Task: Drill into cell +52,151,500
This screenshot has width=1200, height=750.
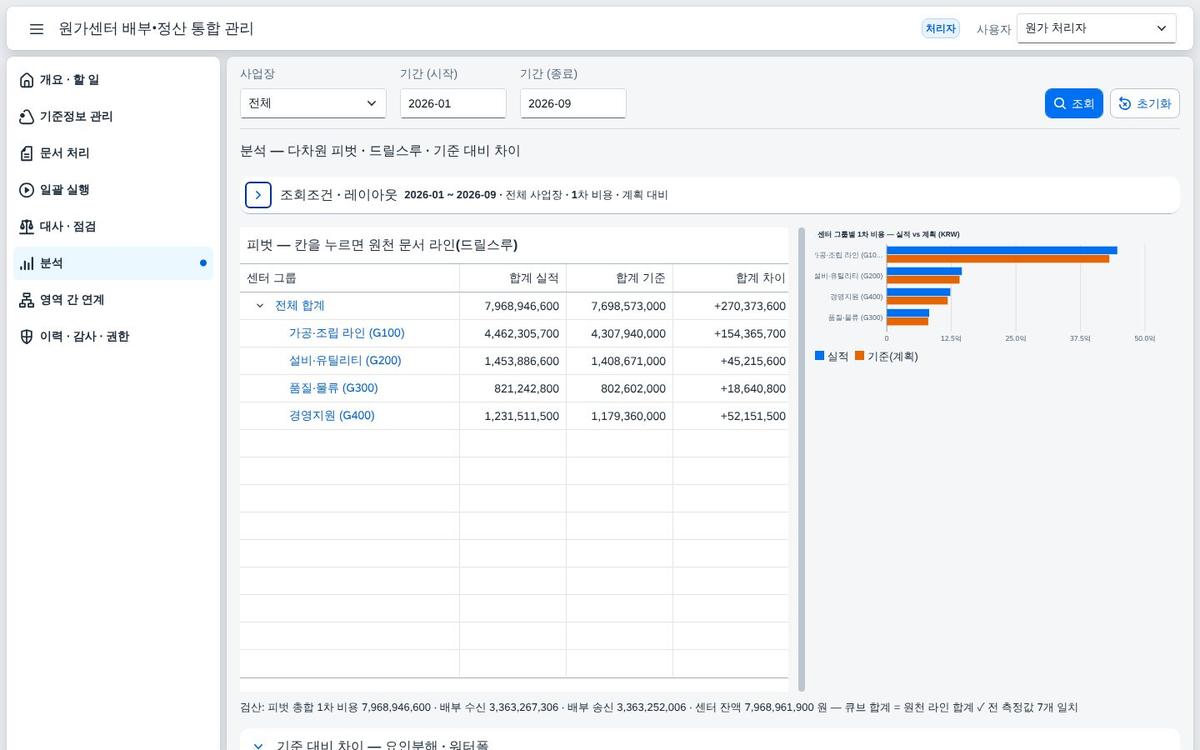Action: 731,415
